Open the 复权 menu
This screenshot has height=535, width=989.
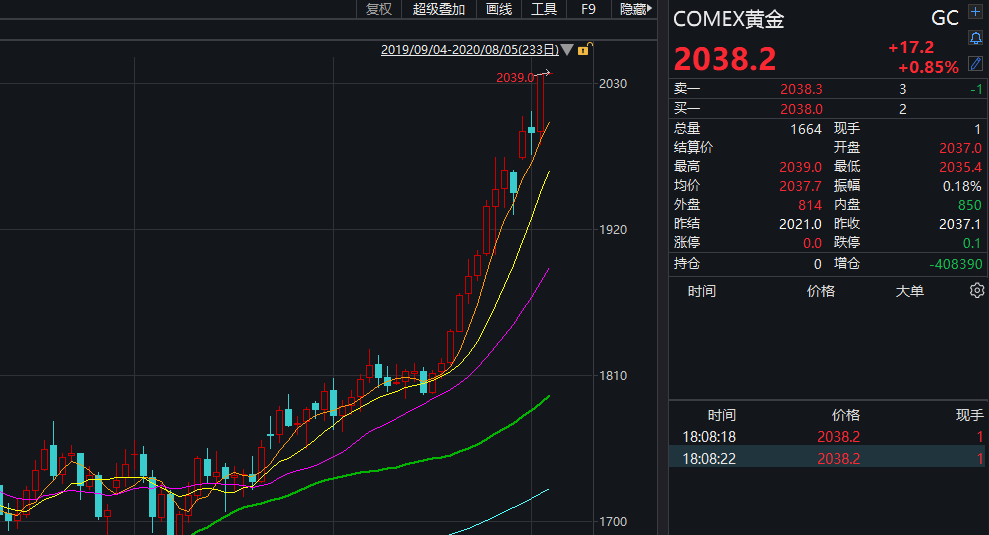(379, 9)
